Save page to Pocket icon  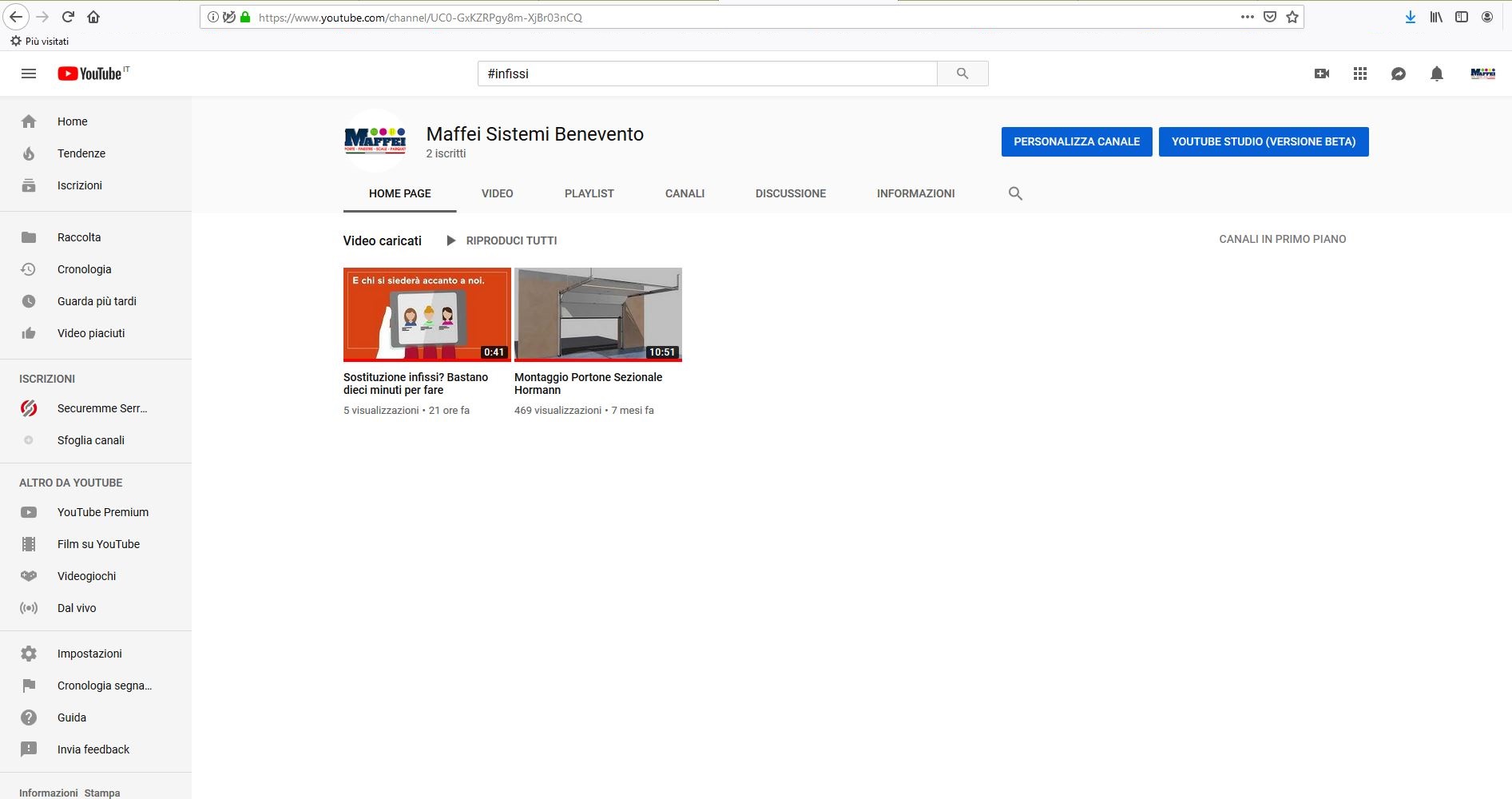[1270, 17]
